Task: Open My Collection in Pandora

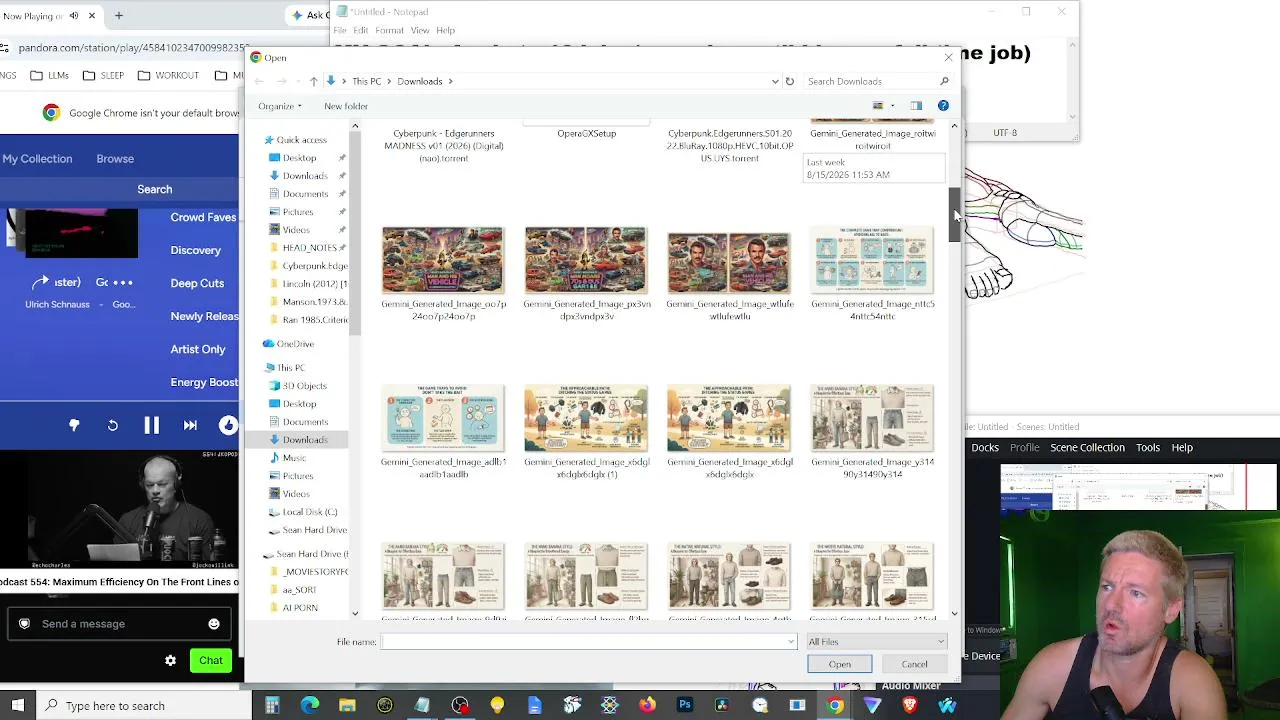Action: click(x=37, y=159)
